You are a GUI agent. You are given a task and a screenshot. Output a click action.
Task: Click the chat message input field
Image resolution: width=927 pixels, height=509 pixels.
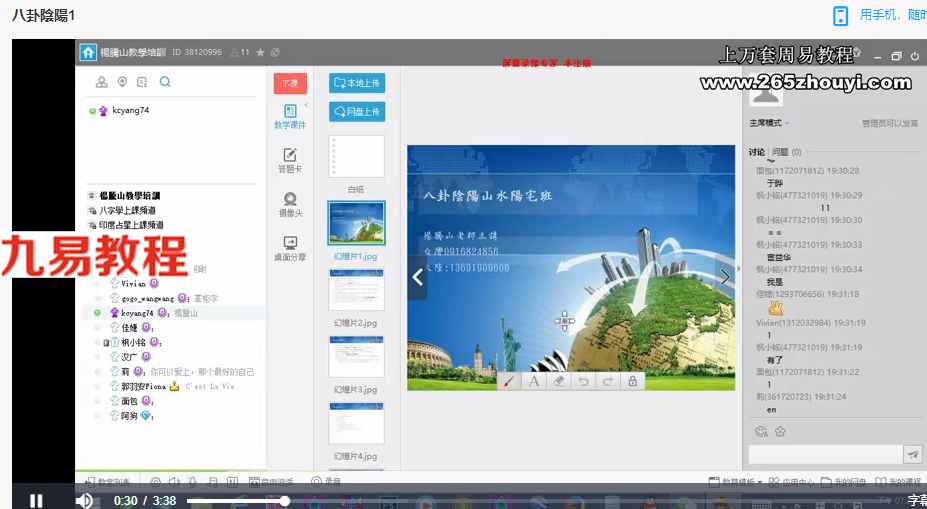point(825,454)
